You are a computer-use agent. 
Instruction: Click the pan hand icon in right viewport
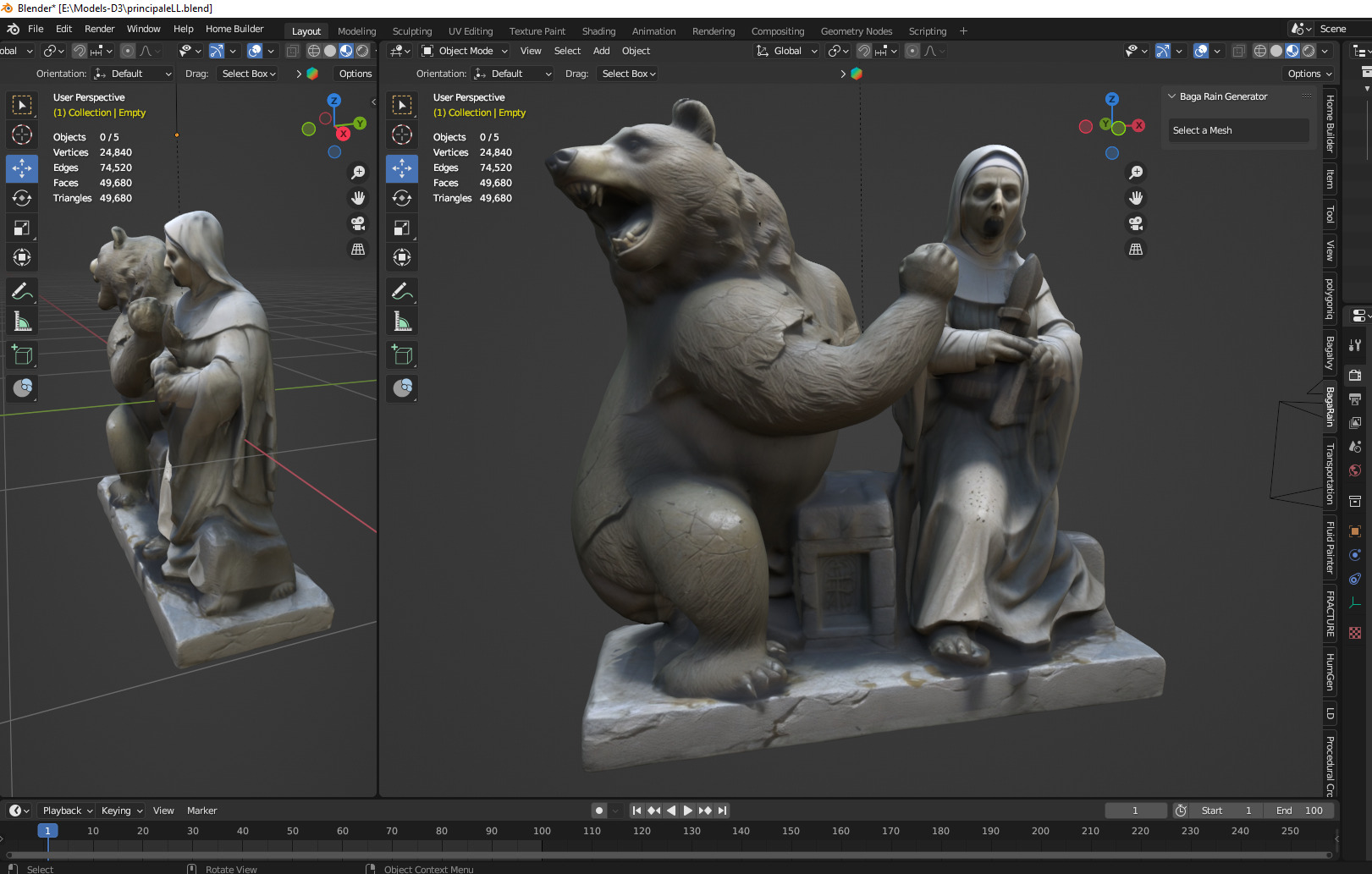coord(1136,198)
